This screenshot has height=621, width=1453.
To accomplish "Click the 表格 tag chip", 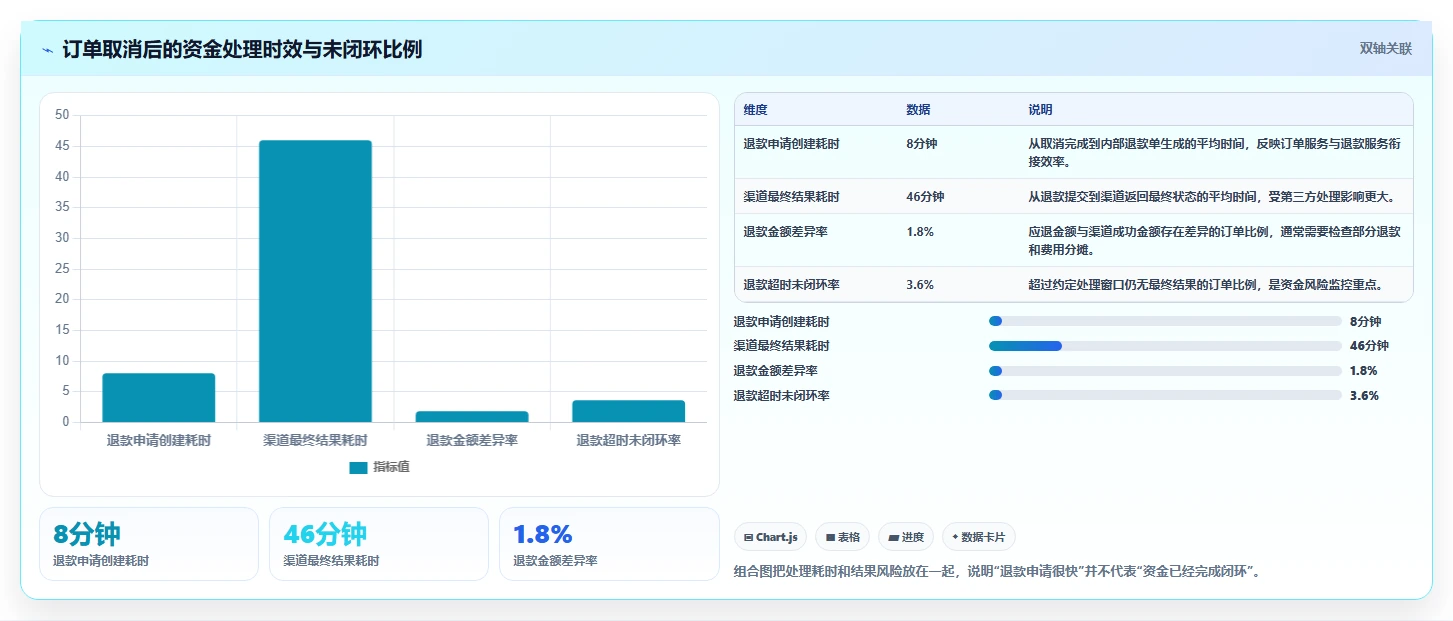I will [x=842, y=537].
